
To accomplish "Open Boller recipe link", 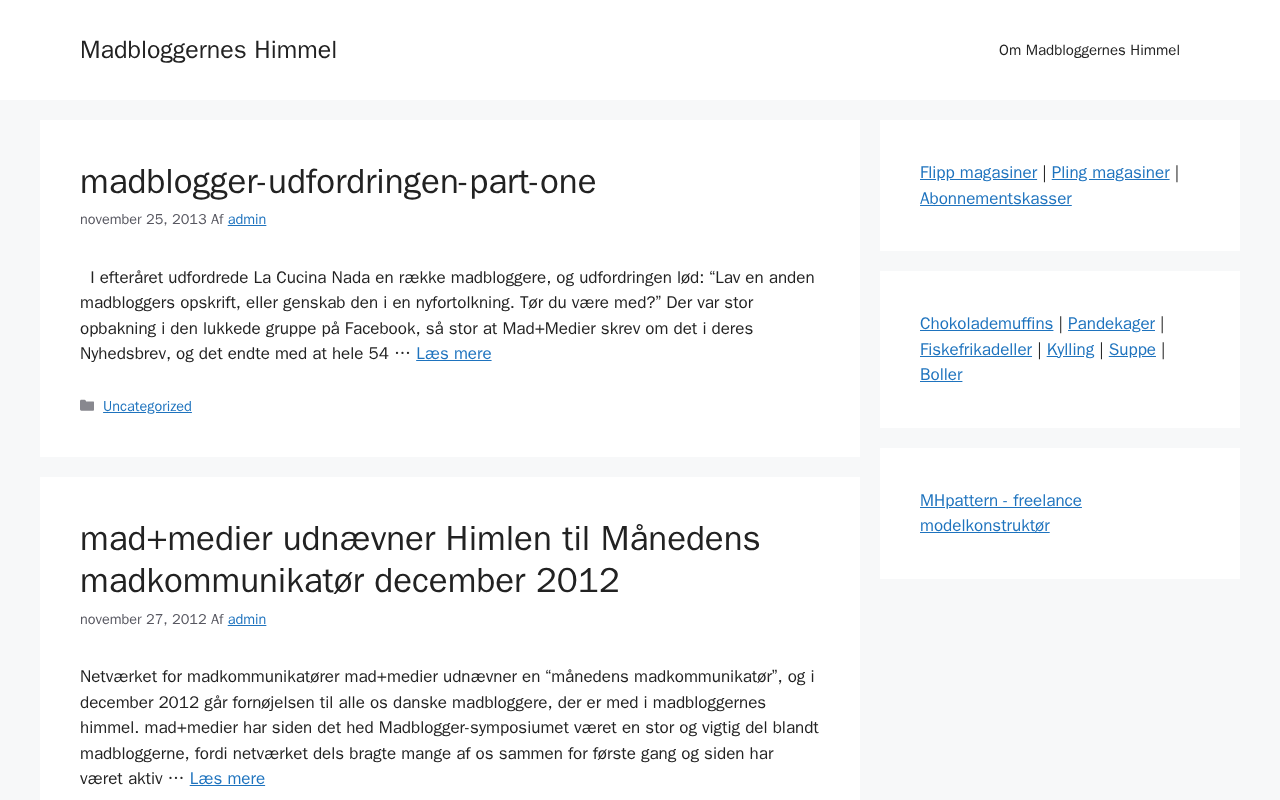I will [x=941, y=374].
